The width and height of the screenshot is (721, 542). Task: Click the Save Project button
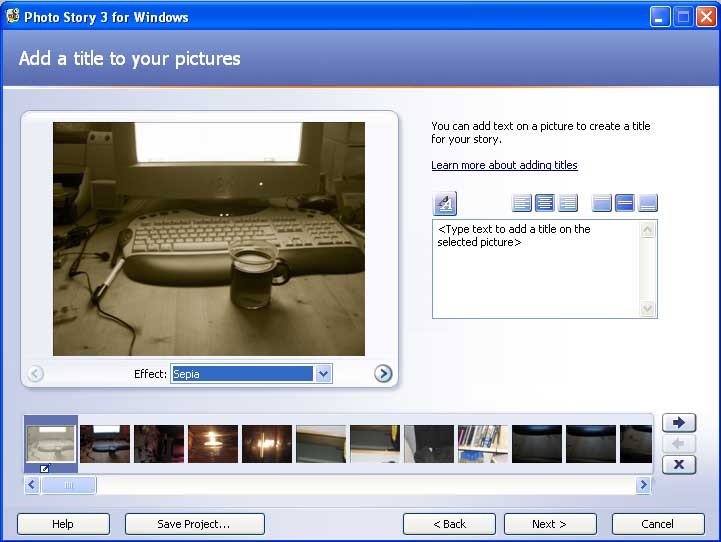tap(194, 524)
